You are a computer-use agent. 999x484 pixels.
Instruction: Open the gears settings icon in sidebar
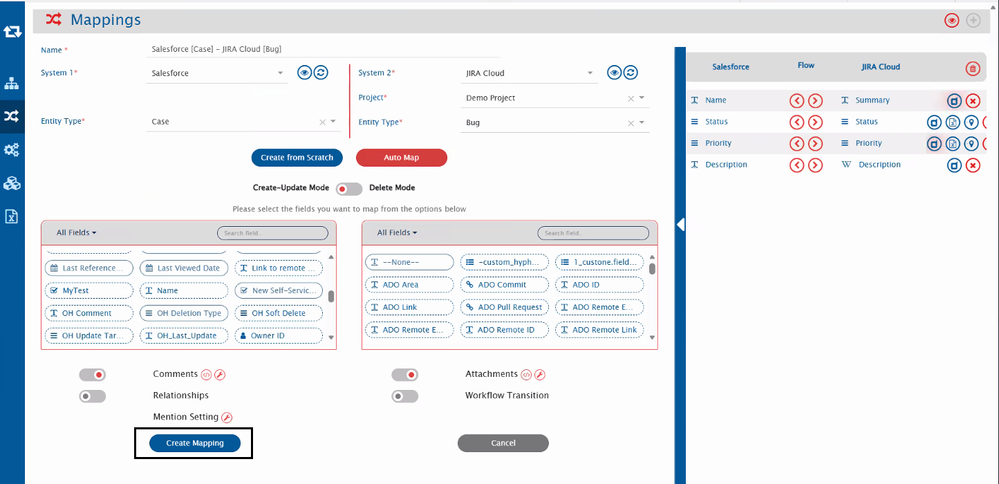[x=12, y=150]
